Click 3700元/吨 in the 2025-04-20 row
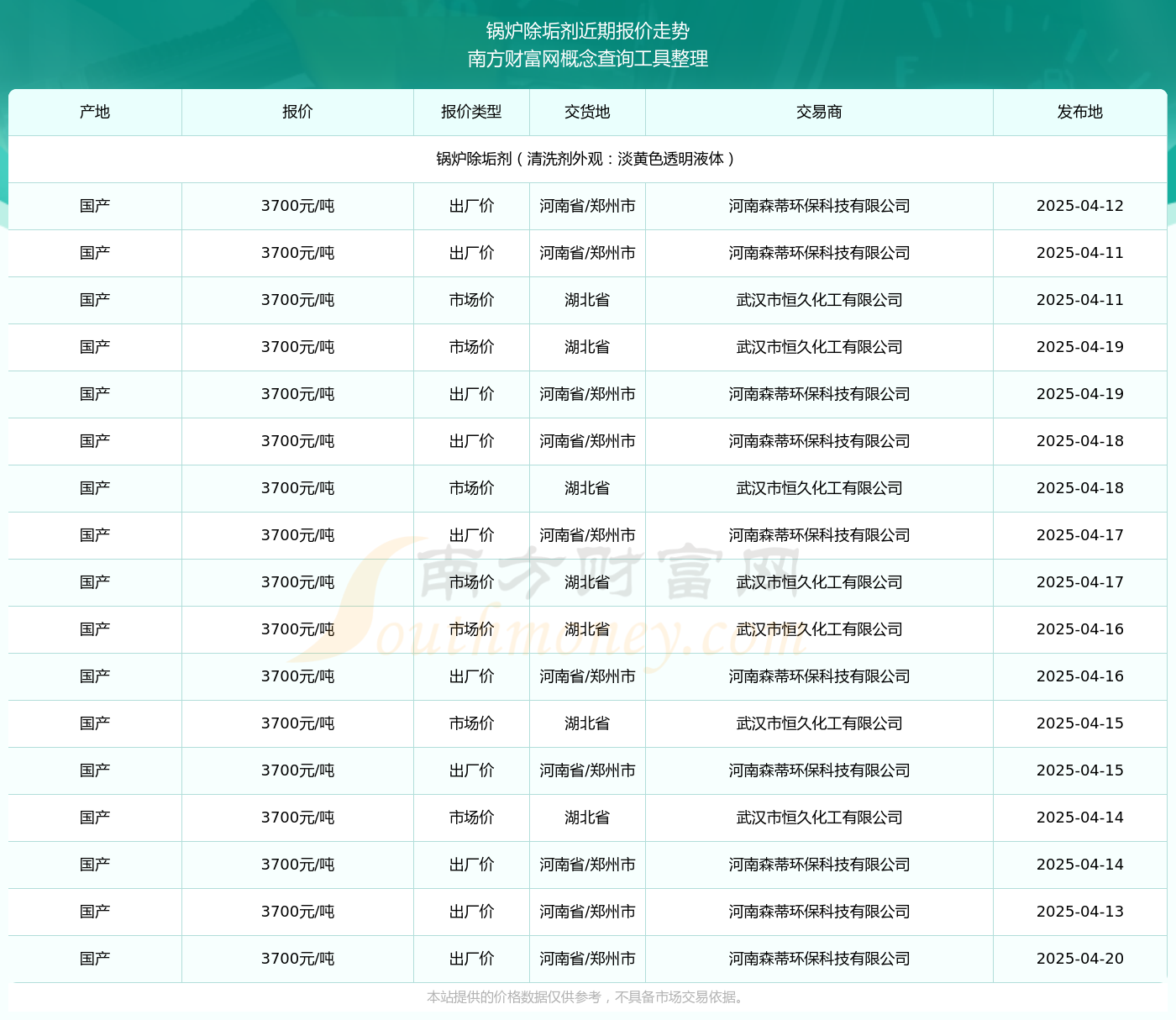This screenshot has height=1020, width=1176. pyautogui.click(x=297, y=959)
